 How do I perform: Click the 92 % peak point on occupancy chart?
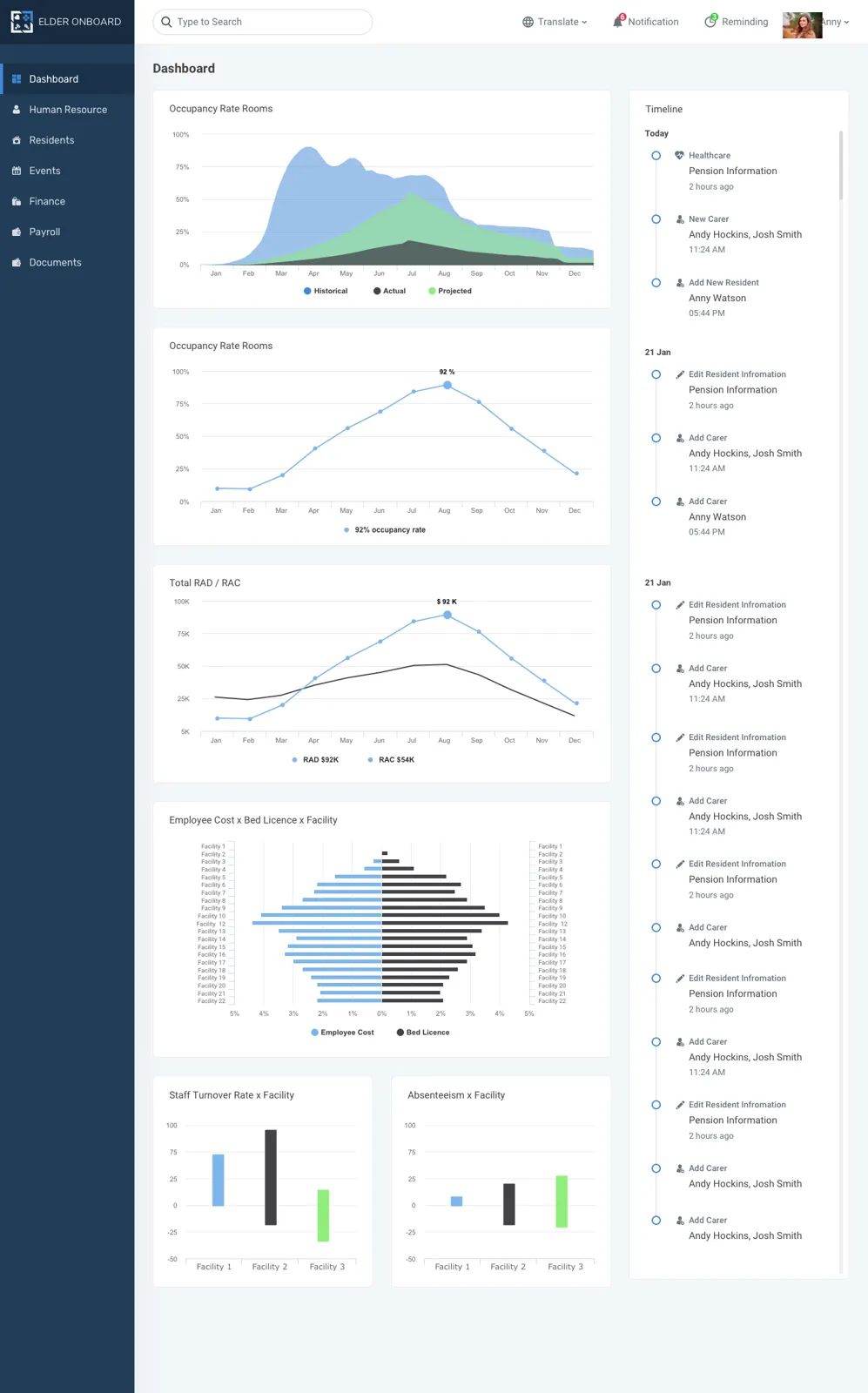pos(447,385)
